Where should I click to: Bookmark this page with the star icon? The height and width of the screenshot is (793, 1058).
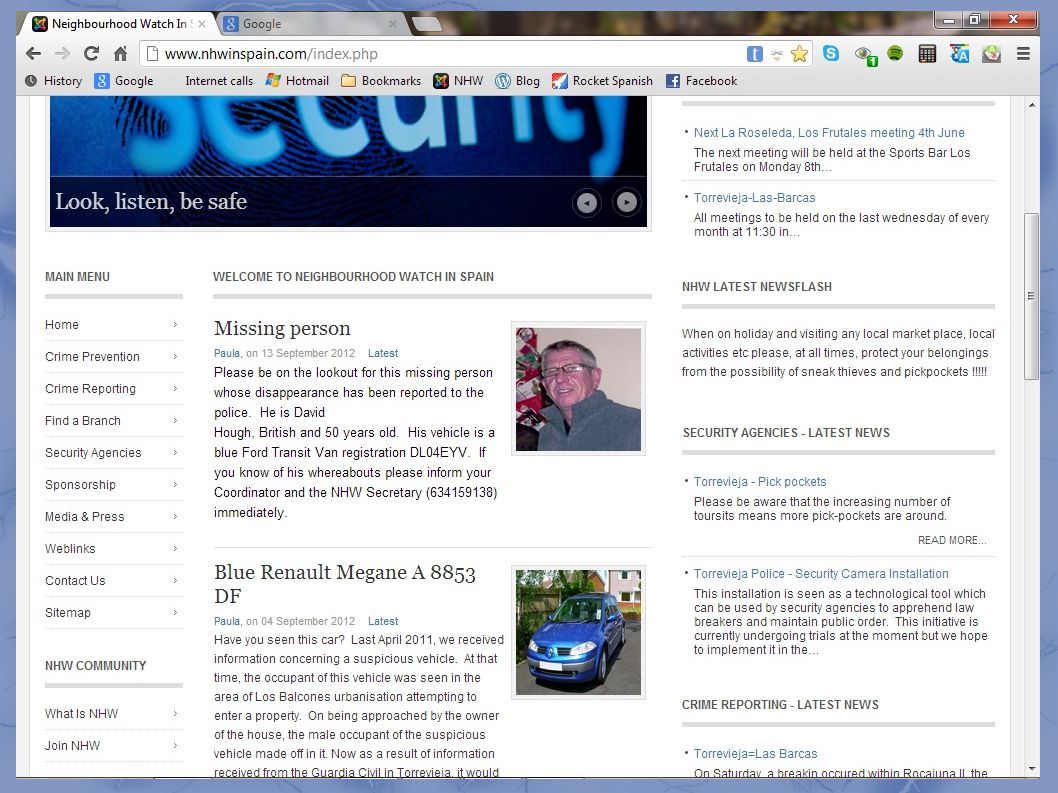tap(799, 54)
